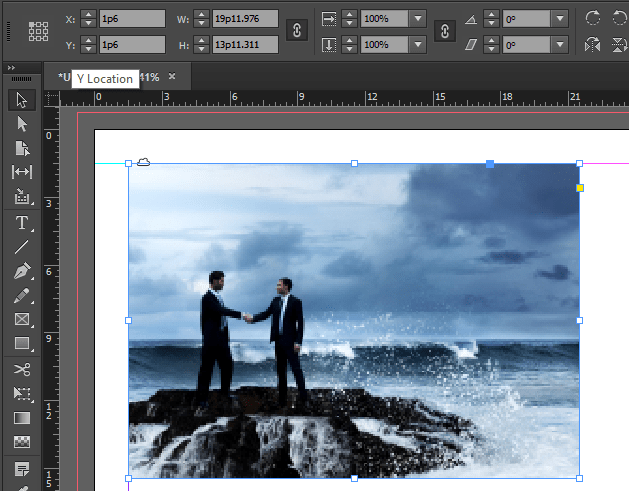Viewport: 629px width, 491px height.
Task: Select the Selection tool (black arrow)
Action: coord(22,100)
